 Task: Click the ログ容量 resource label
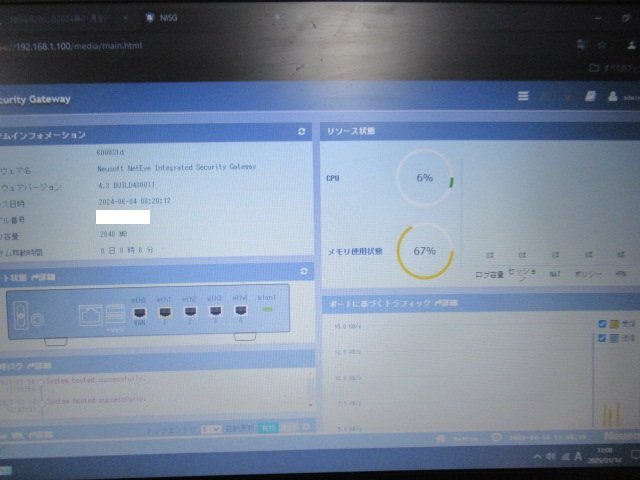point(489,274)
